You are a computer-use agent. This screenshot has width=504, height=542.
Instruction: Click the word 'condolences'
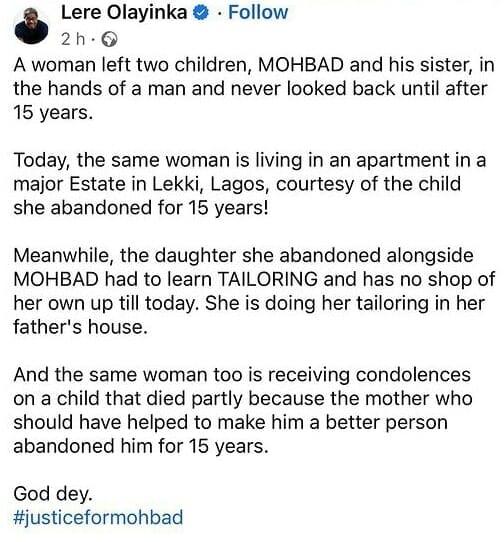[413, 375]
